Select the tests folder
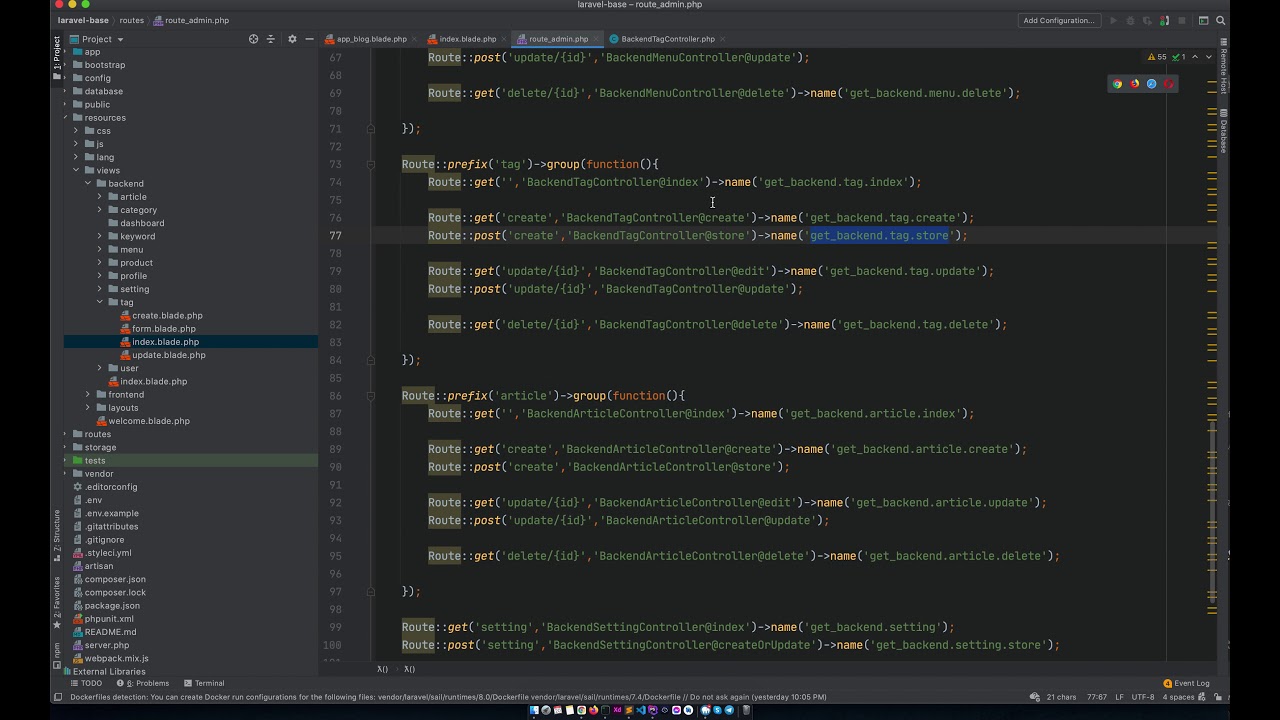 95,461
